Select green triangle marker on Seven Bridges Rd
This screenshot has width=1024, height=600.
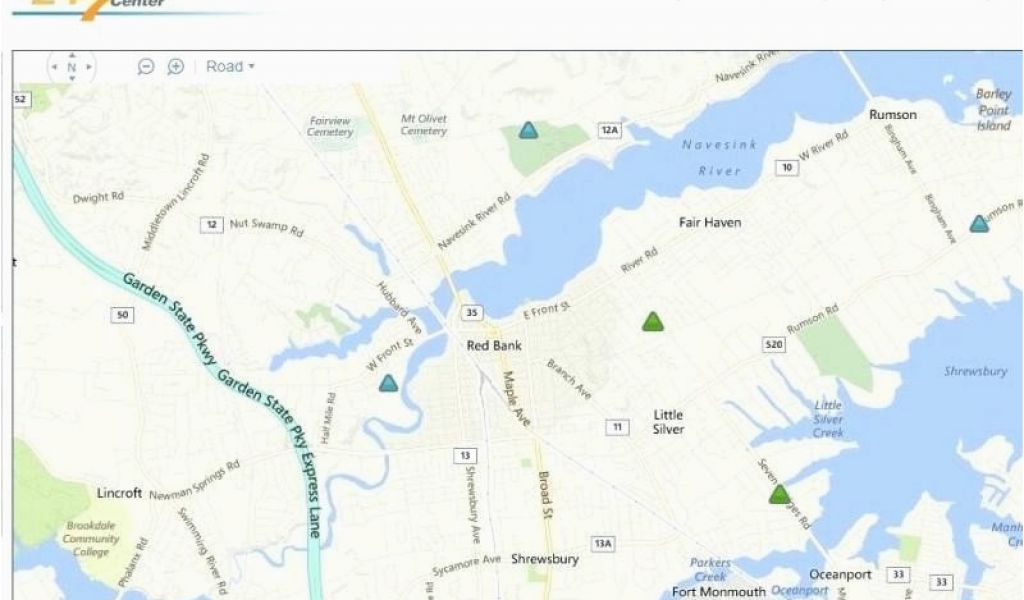click(779, 494)
